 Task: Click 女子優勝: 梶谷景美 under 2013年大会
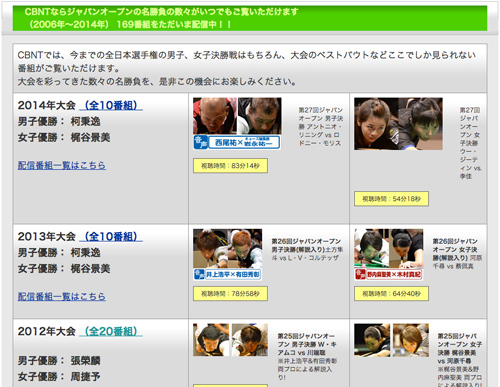click(x=64, y=269)
